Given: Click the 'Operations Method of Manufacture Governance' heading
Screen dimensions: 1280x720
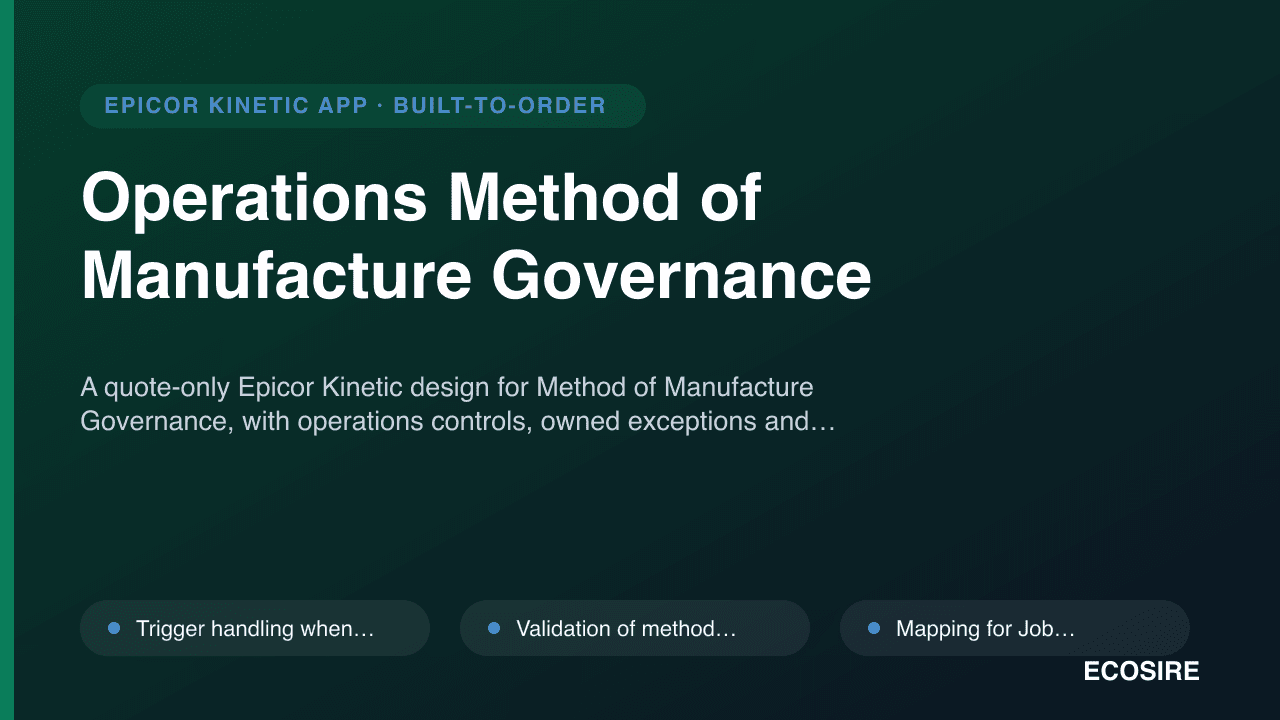Looking at the screenshot, I should click(x=476, y=237).
